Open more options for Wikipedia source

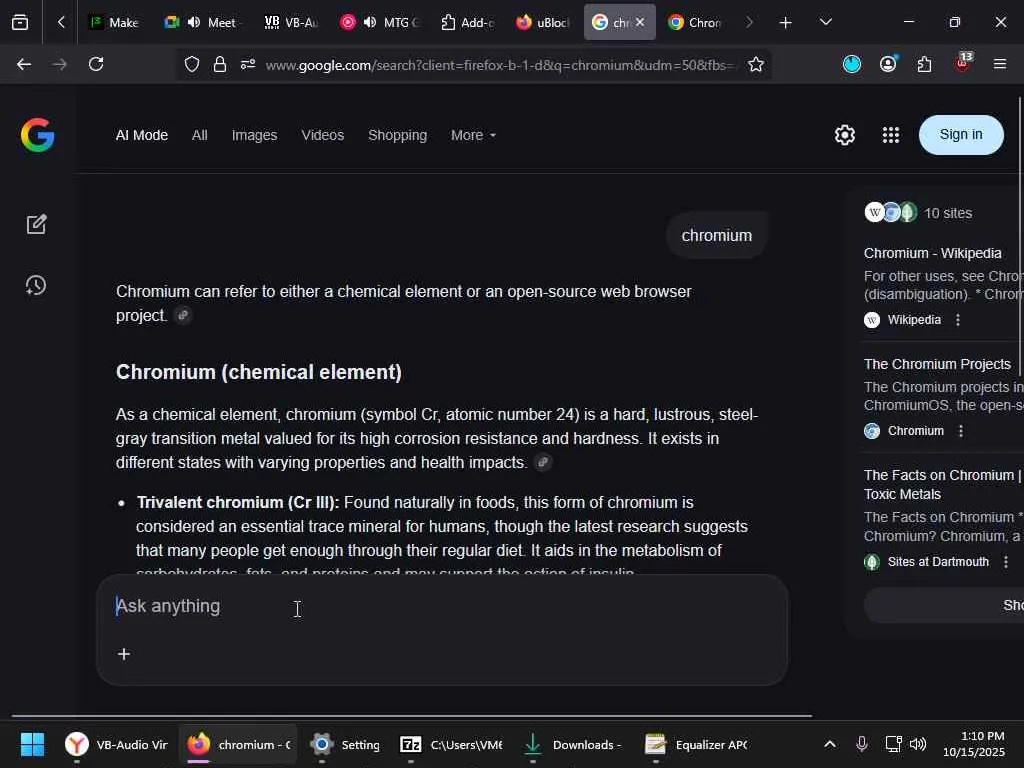(x=957, y=319)
